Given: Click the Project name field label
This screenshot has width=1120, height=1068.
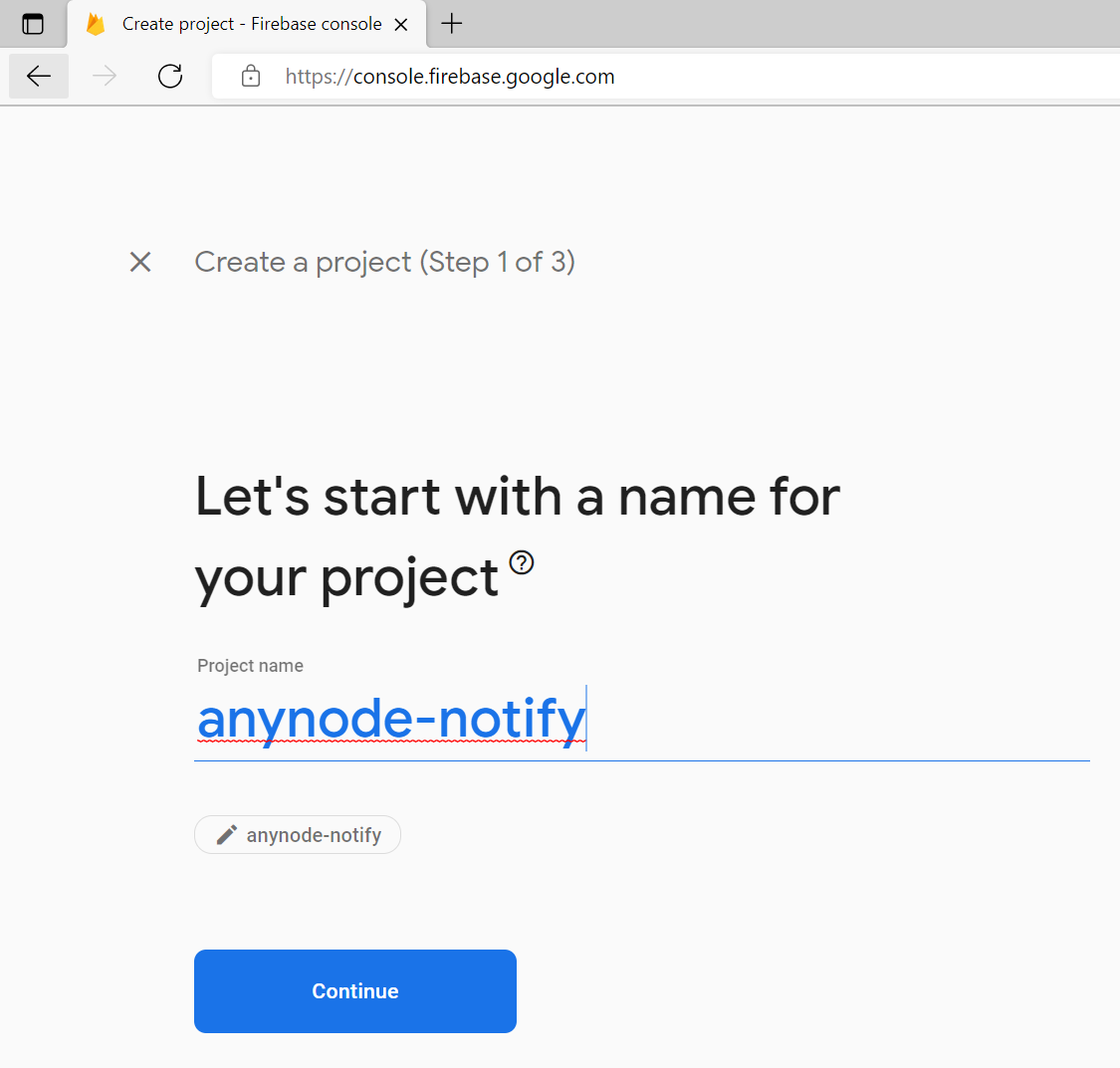Looking at the screenshot, I should [250, 666].
